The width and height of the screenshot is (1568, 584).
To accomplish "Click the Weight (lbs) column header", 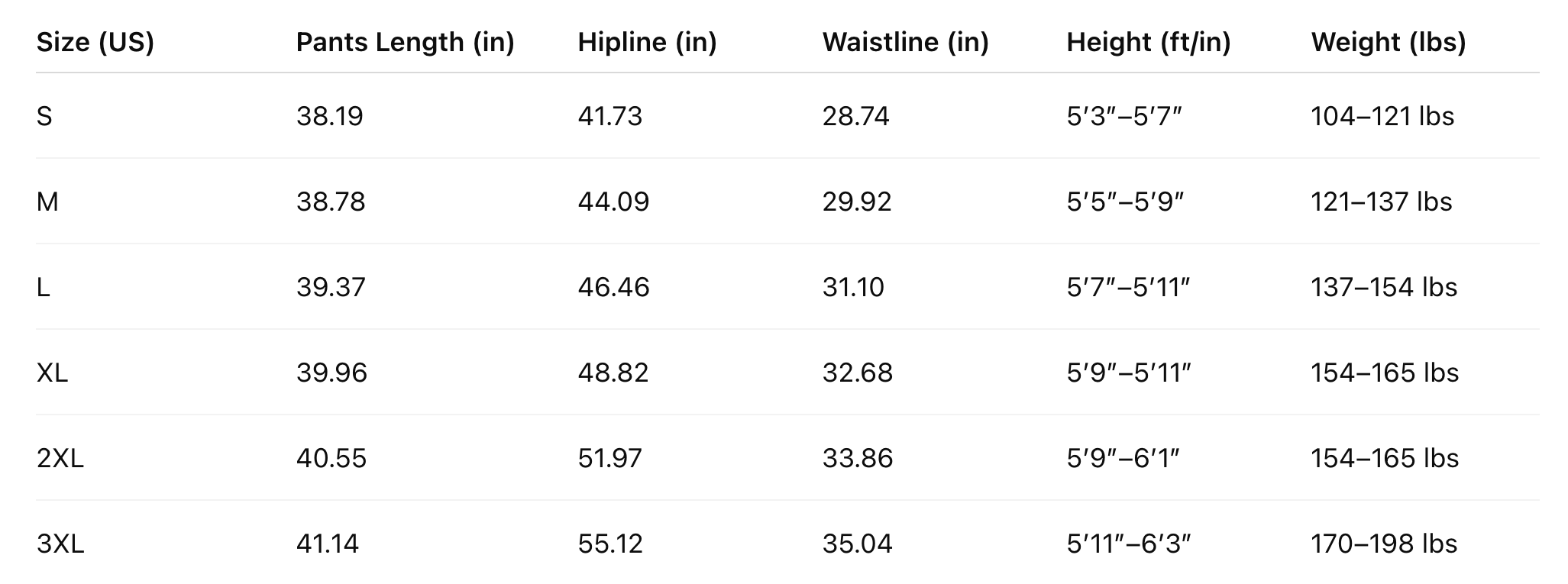I will pyautogui.click(x=1388, y=42).
